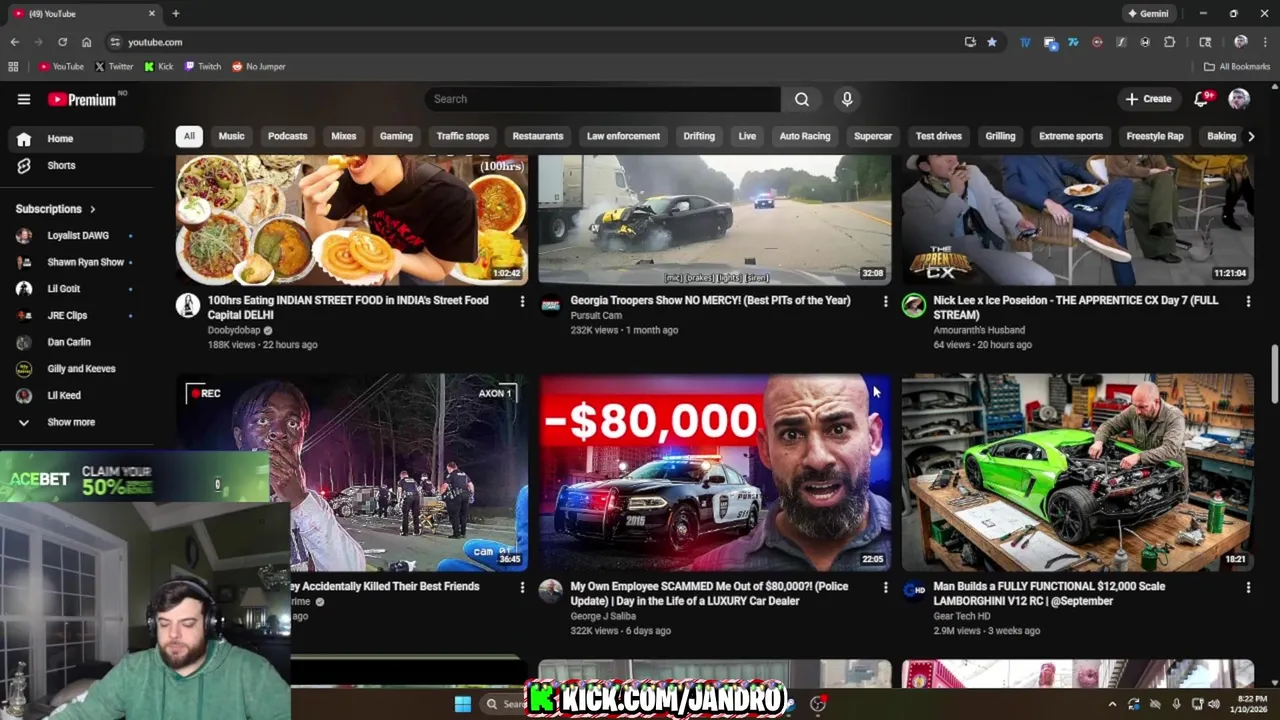Open title 100hrs Eating INDIAN STREET FOOD

[x=348, y=307]
